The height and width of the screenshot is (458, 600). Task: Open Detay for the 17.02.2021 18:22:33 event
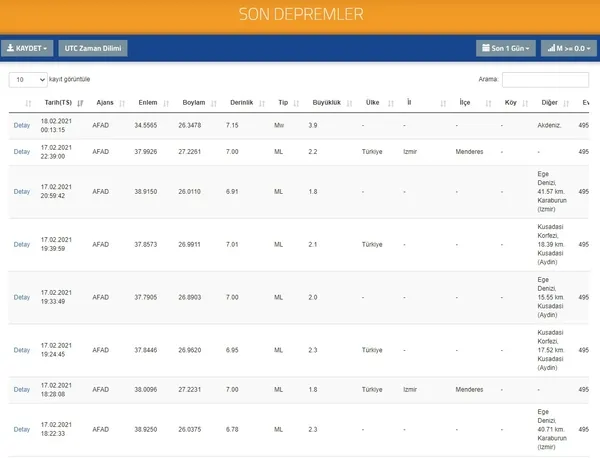tap(22, 429)
